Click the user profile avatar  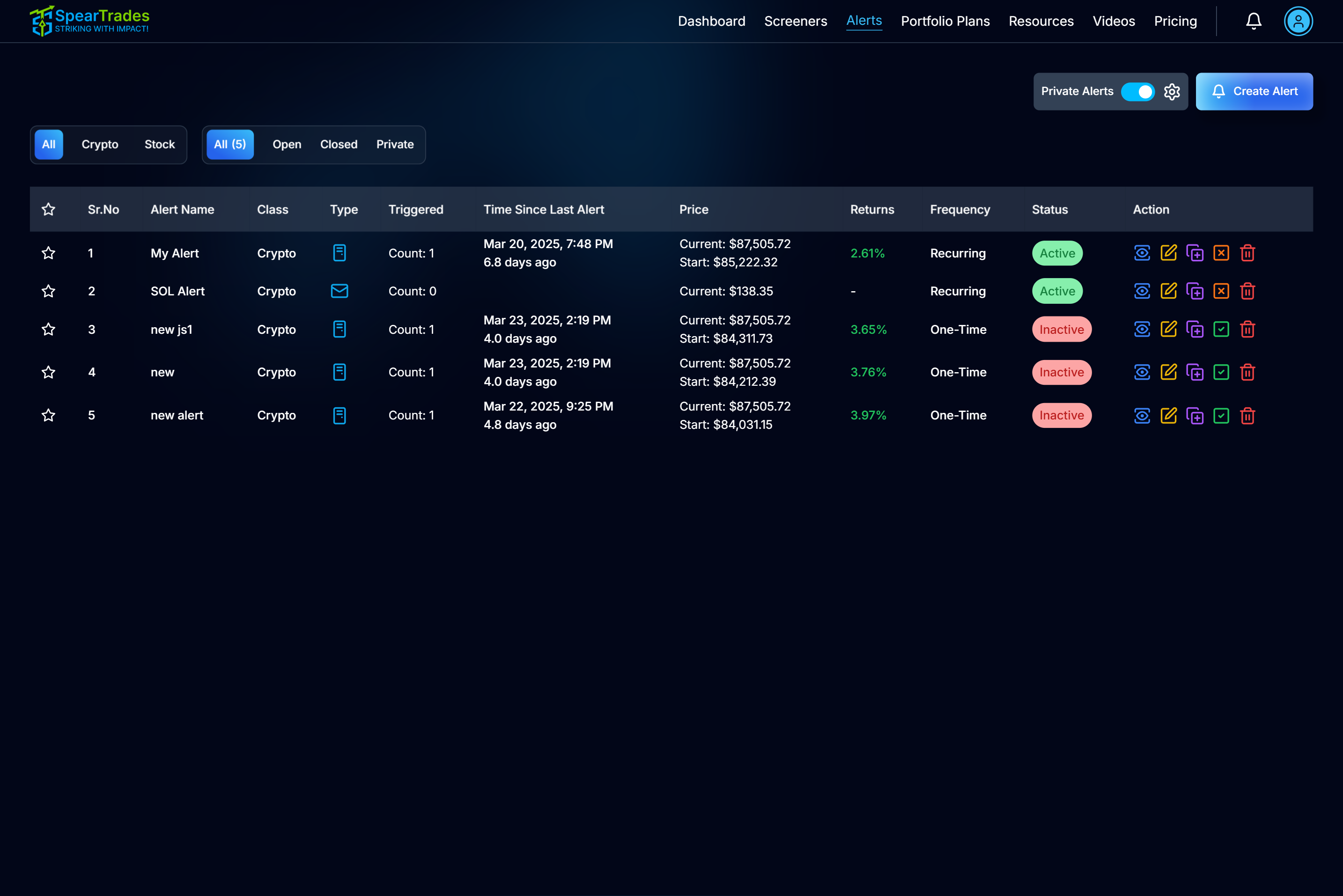(1299, 21)
